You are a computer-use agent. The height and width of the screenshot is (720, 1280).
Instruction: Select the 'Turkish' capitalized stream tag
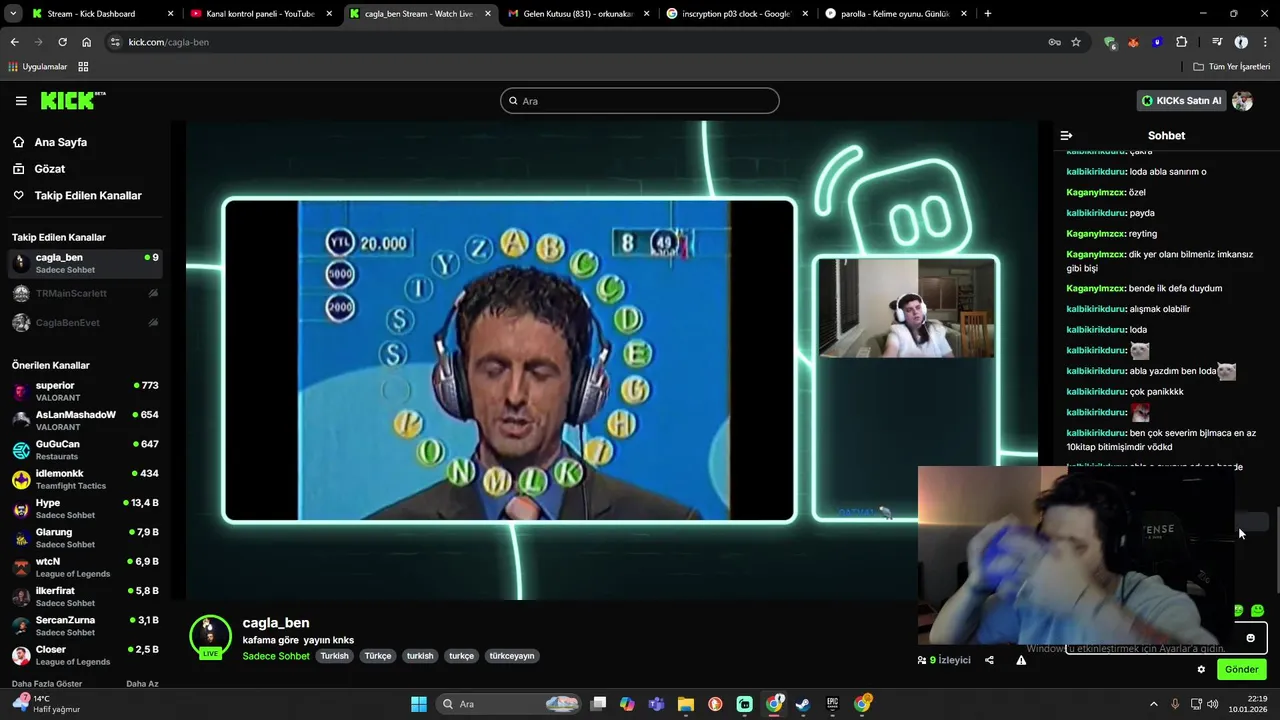tap(335, 656)
